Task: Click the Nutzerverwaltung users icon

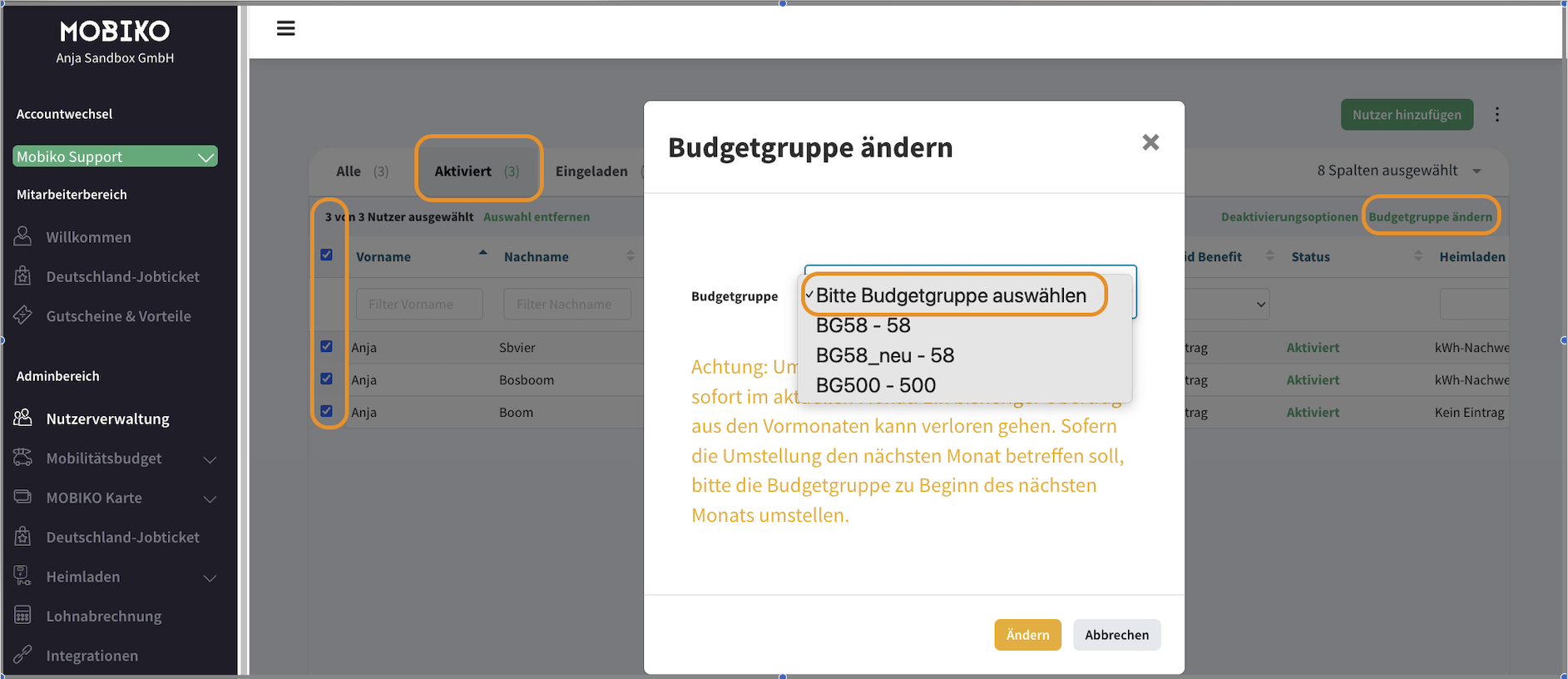Action: 23,418
